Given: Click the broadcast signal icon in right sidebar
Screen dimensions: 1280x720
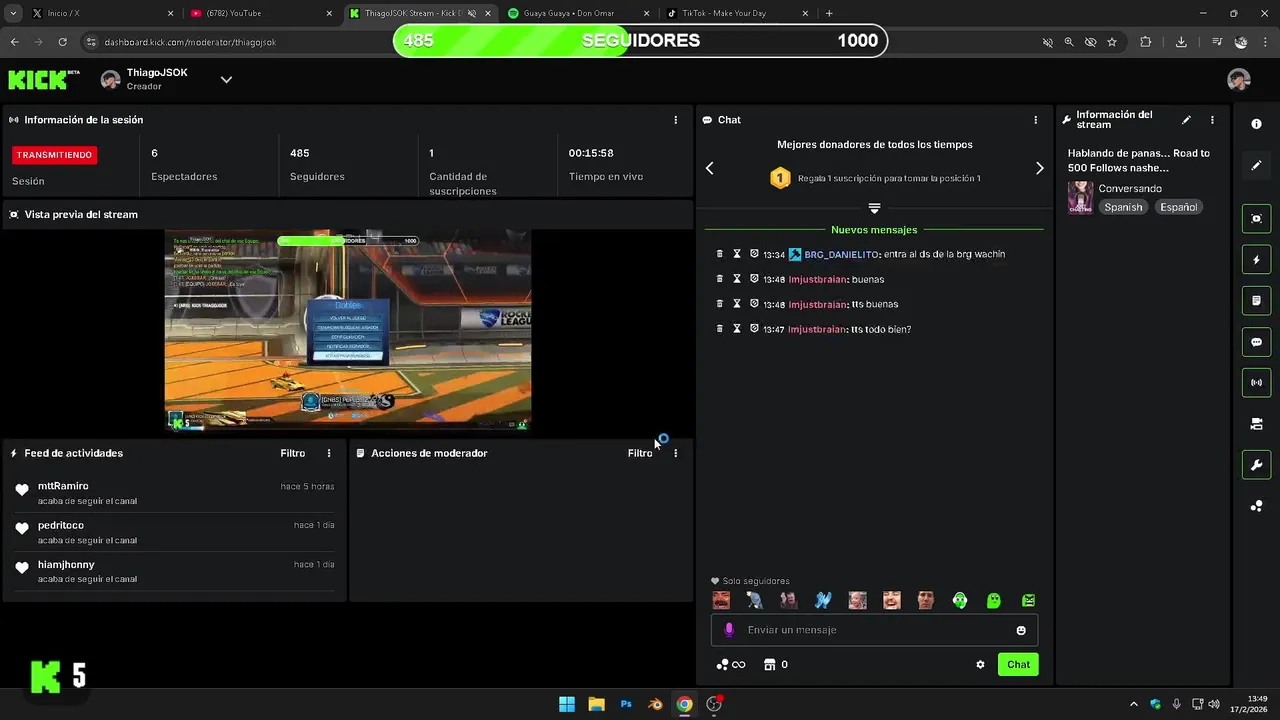Looking at the screenshot, I should pos(1257,383).
